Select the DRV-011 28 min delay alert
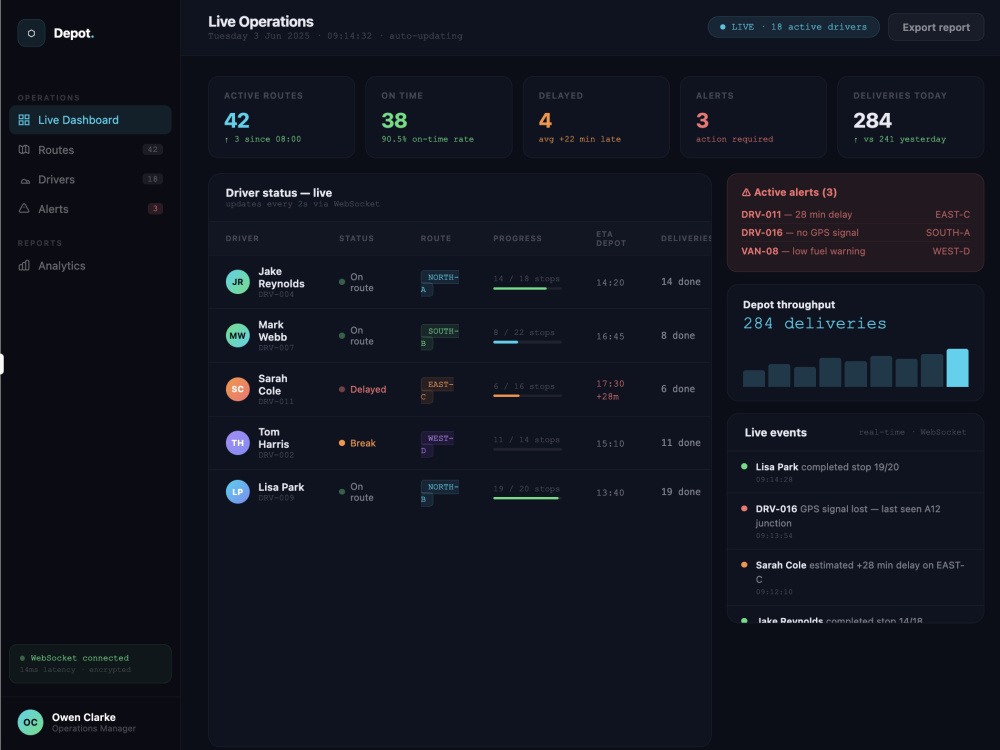Screen dimensions: 1000x750 (x=855, y=214)
